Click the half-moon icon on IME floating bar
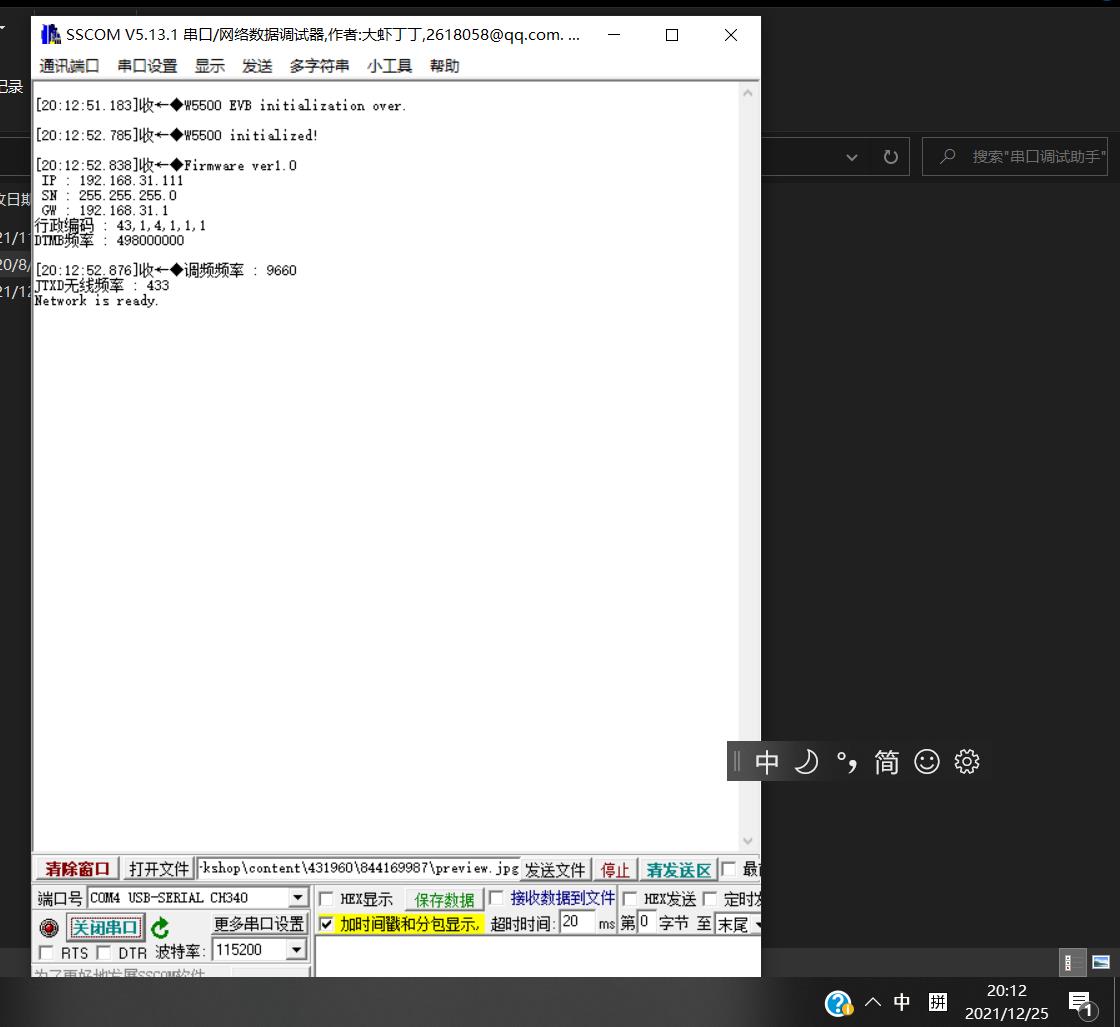 (806, 762)
